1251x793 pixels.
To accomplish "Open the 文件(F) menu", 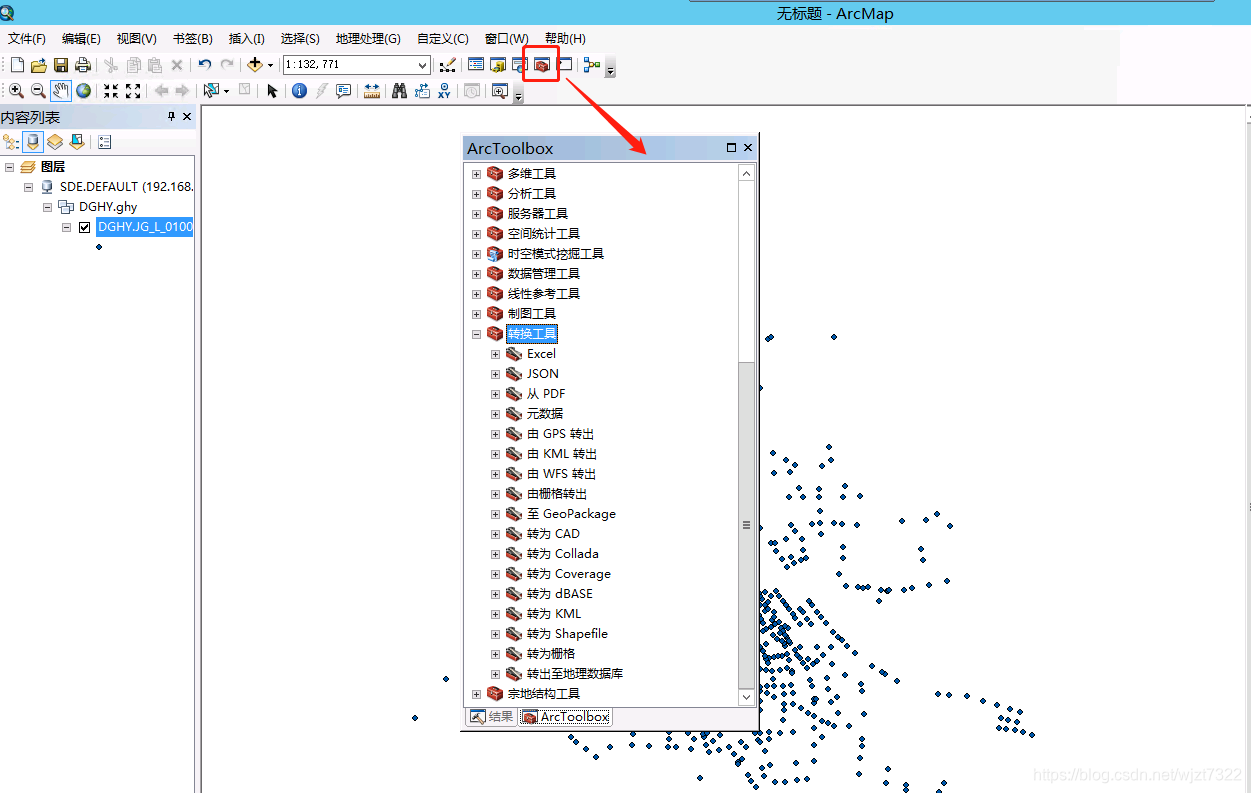I will 27,39.
